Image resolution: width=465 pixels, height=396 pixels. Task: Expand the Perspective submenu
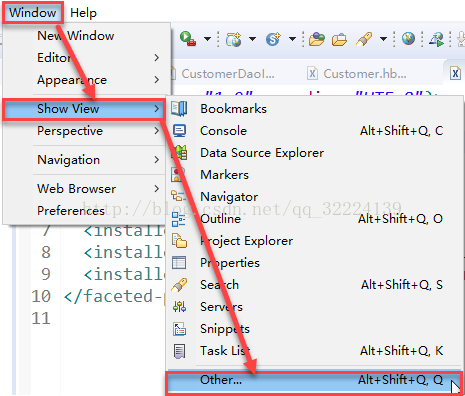(x=85, y=131)
